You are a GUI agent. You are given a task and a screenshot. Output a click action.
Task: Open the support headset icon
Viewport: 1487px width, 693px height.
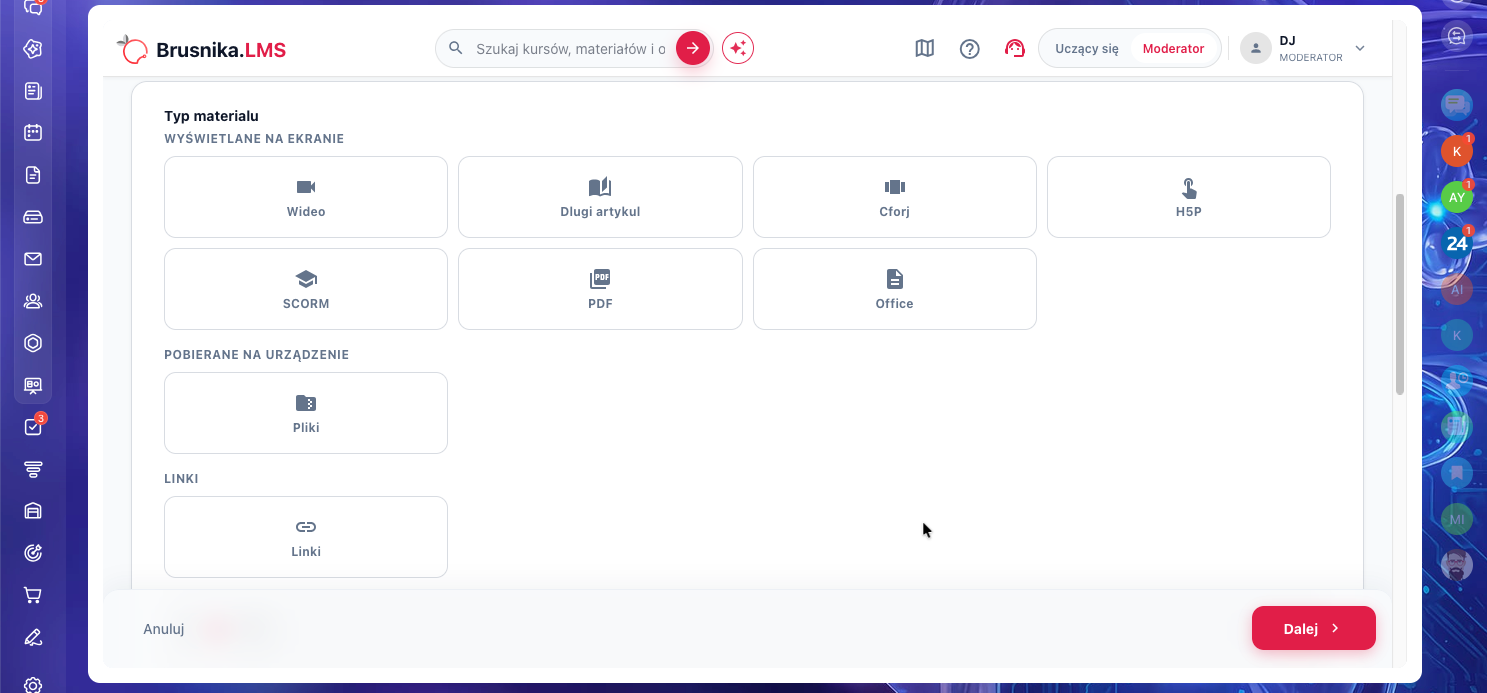point(1015,48)
